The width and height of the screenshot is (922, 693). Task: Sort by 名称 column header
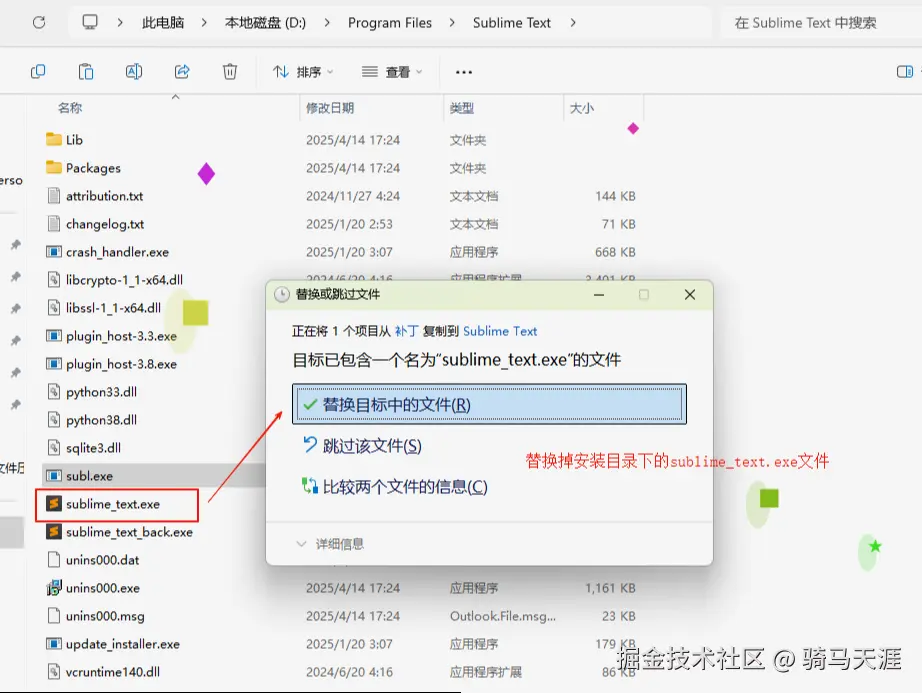(x=70, y=108)
